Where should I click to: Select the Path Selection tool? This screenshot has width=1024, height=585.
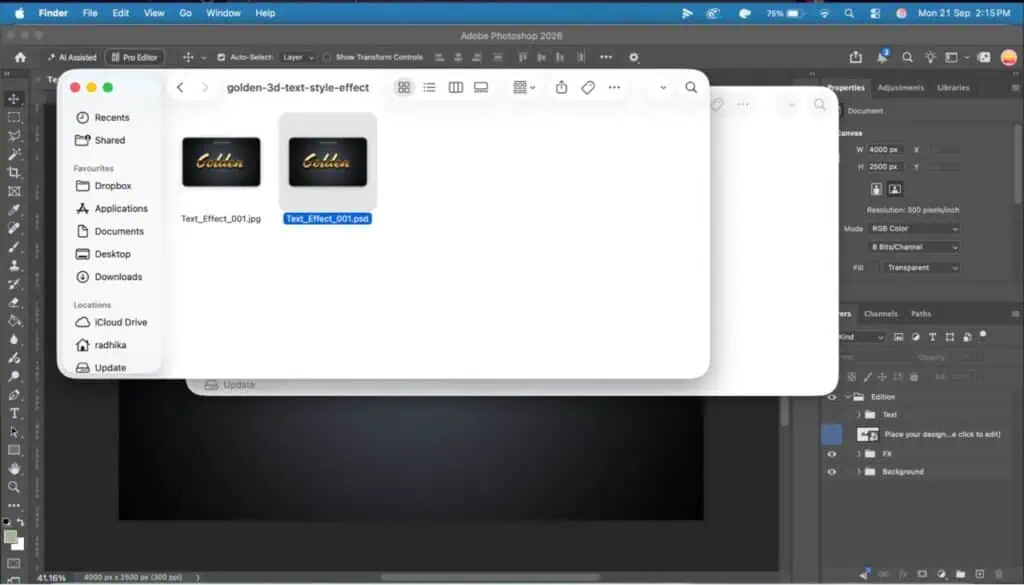(x=14, y=432)
